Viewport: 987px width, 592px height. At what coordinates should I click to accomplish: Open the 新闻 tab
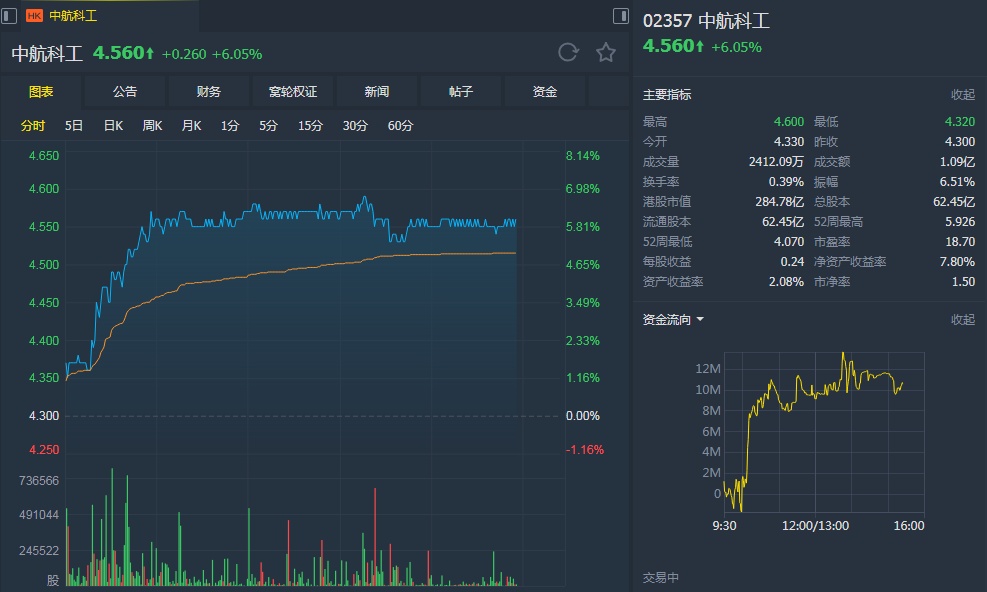[377, 92]
